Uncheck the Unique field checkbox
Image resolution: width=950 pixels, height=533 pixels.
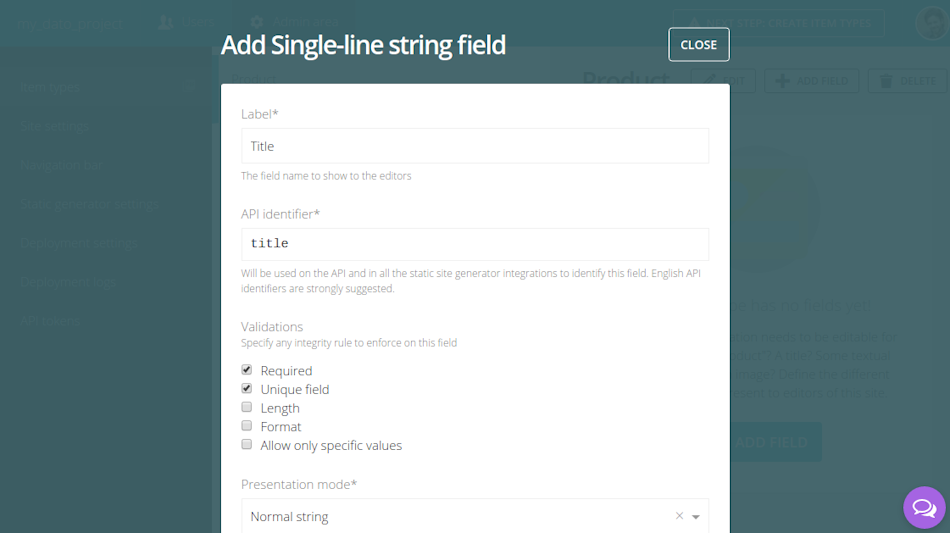(247, 389)
